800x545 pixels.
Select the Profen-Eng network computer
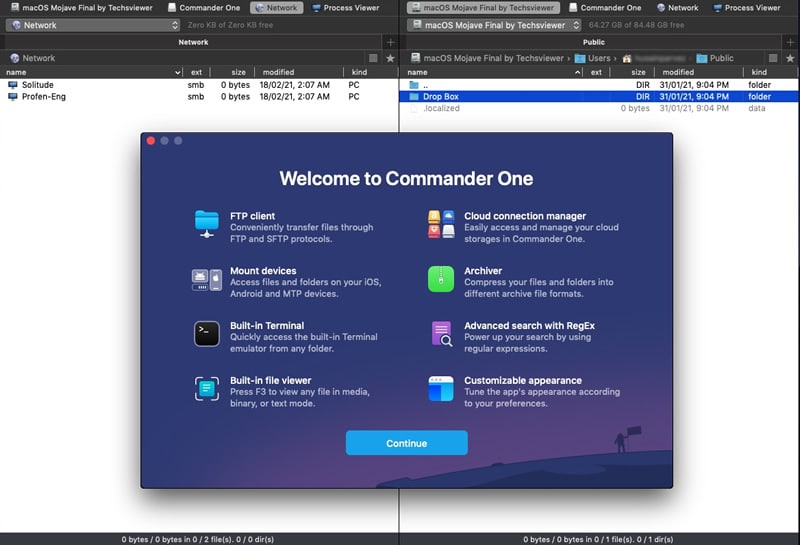click(x=43, y=97)
